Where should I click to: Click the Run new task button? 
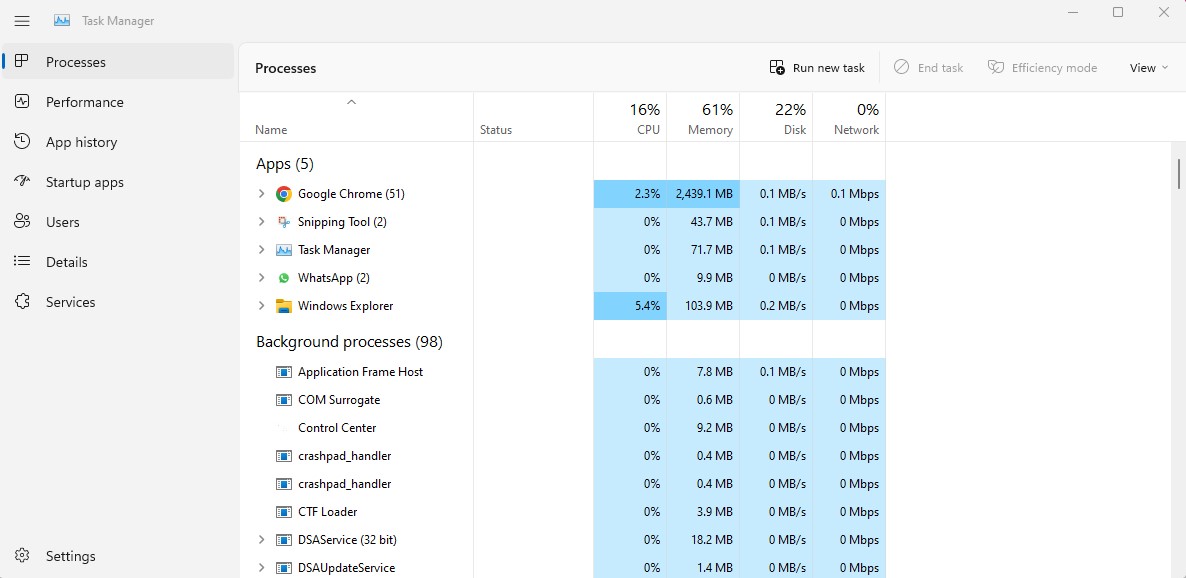pyautogui.click(x=817, y=67)
